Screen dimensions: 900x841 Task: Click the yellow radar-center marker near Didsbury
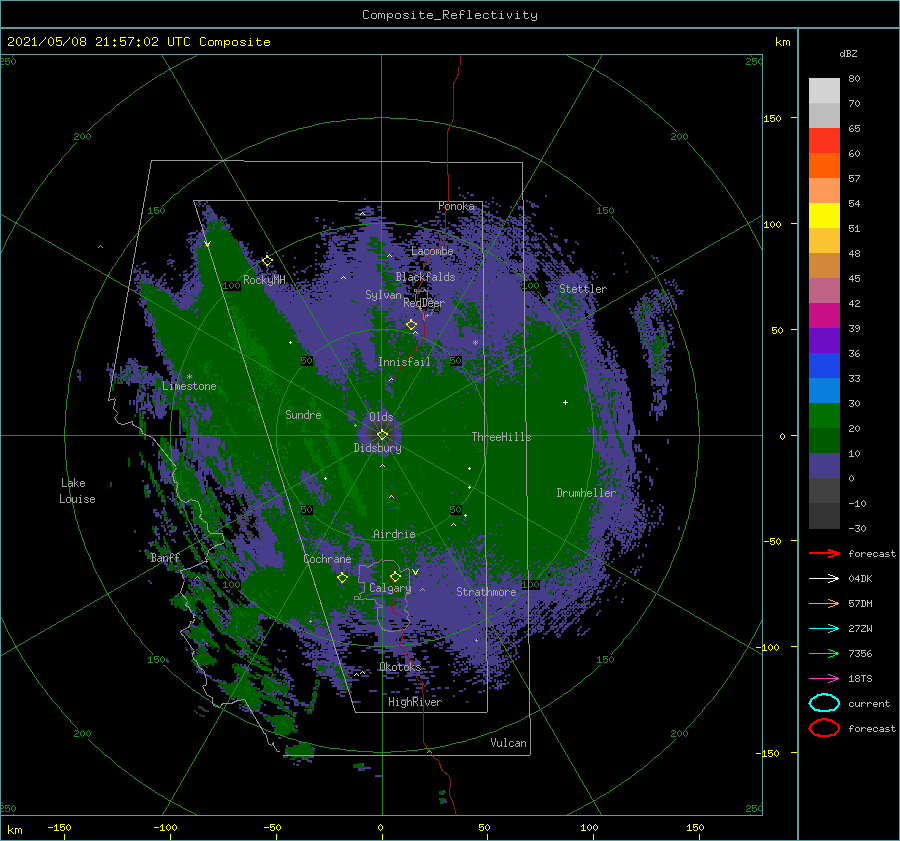(382, 435)
